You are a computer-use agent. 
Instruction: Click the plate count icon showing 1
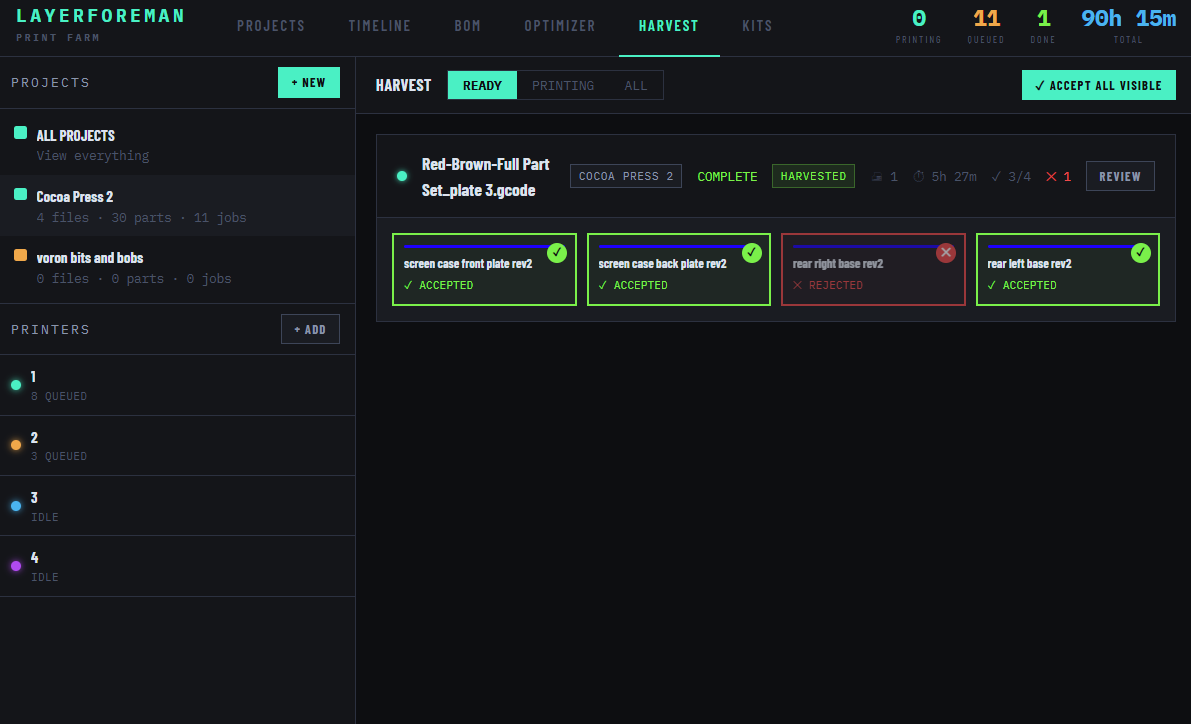click(x=877, y=177)
